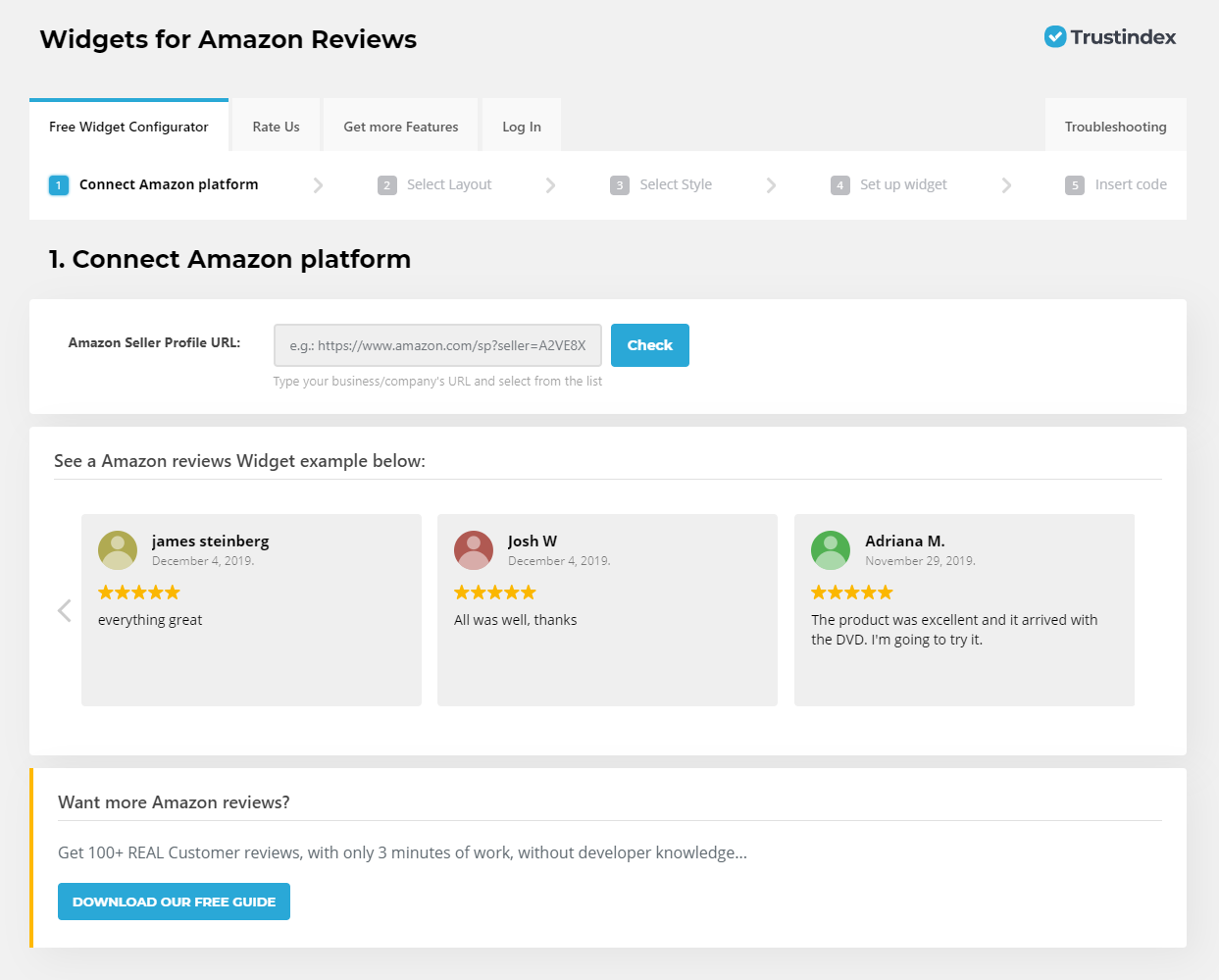Click step 2 number badge
Screen dimensions: 1219x980
387,185
